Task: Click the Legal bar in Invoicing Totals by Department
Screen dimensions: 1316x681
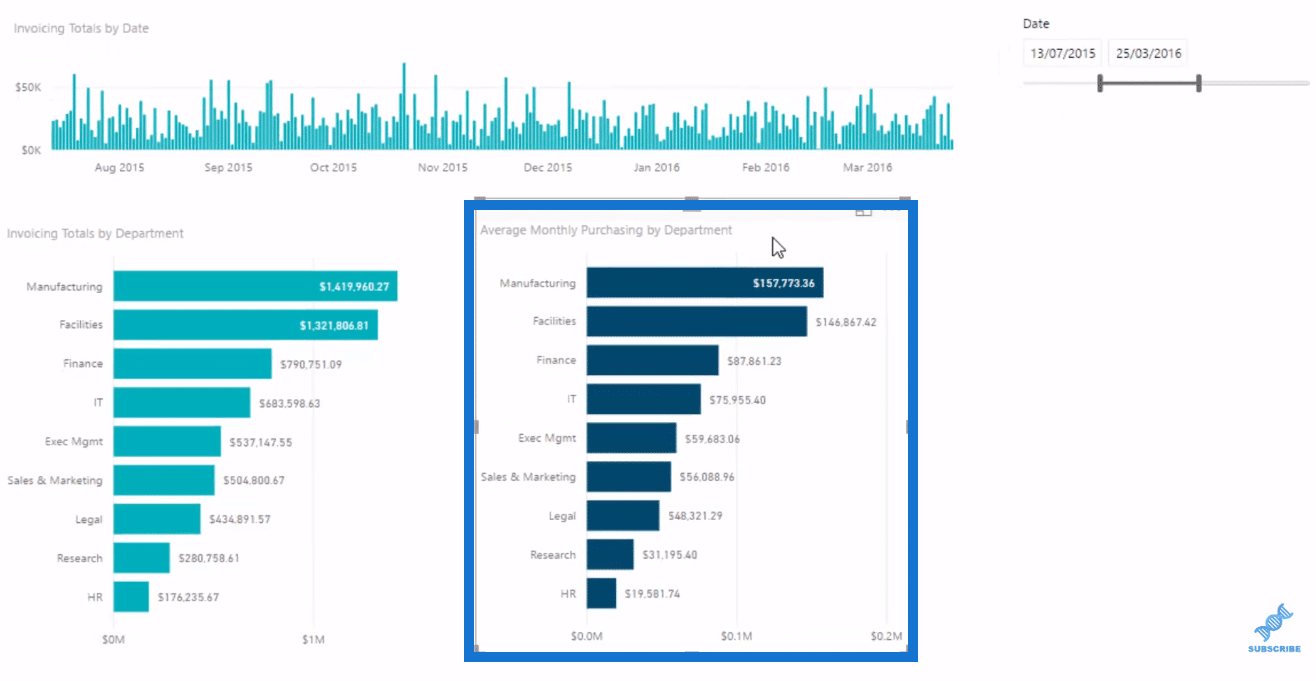Action: [157, 519]
